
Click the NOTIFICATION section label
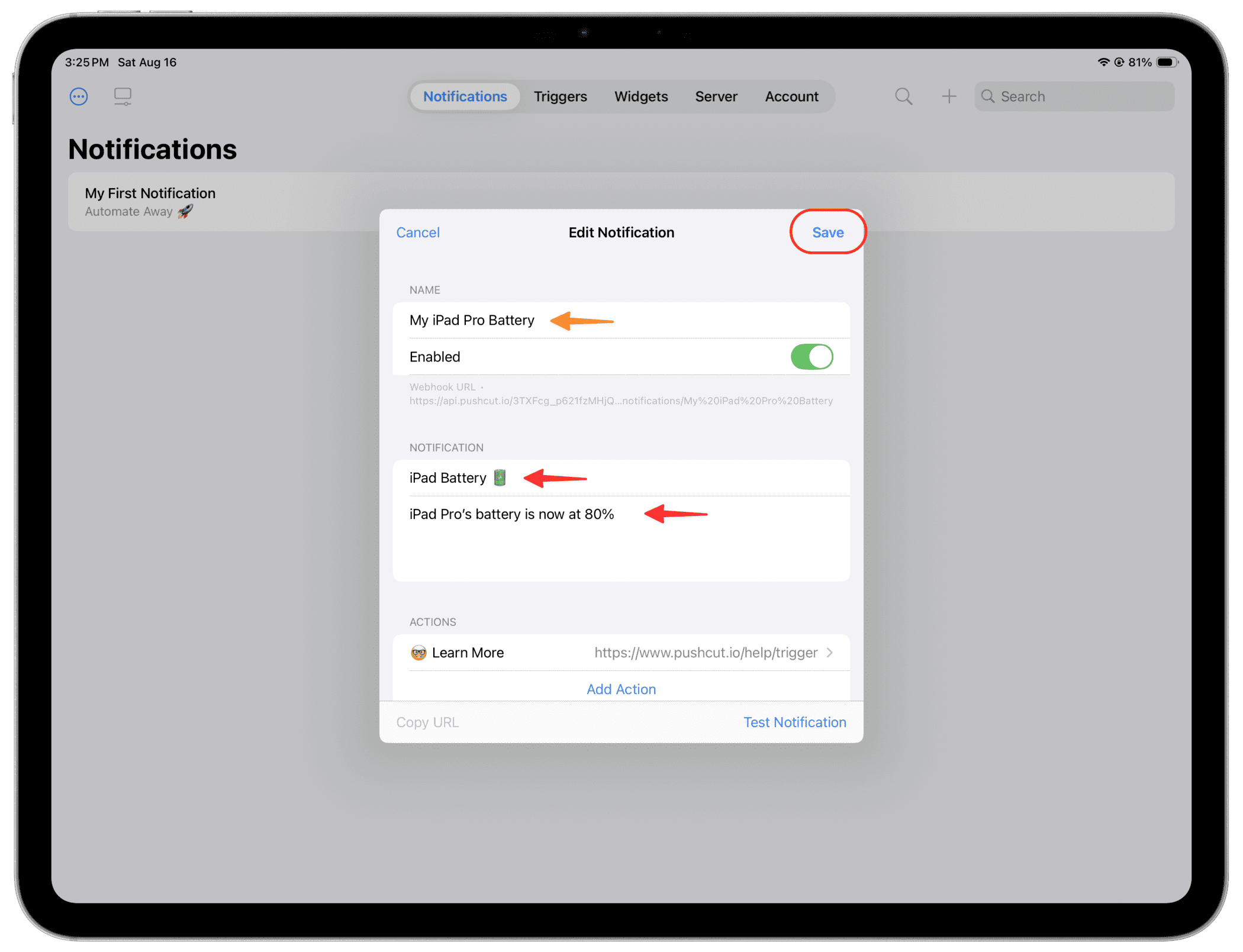[x=446, y=448]
